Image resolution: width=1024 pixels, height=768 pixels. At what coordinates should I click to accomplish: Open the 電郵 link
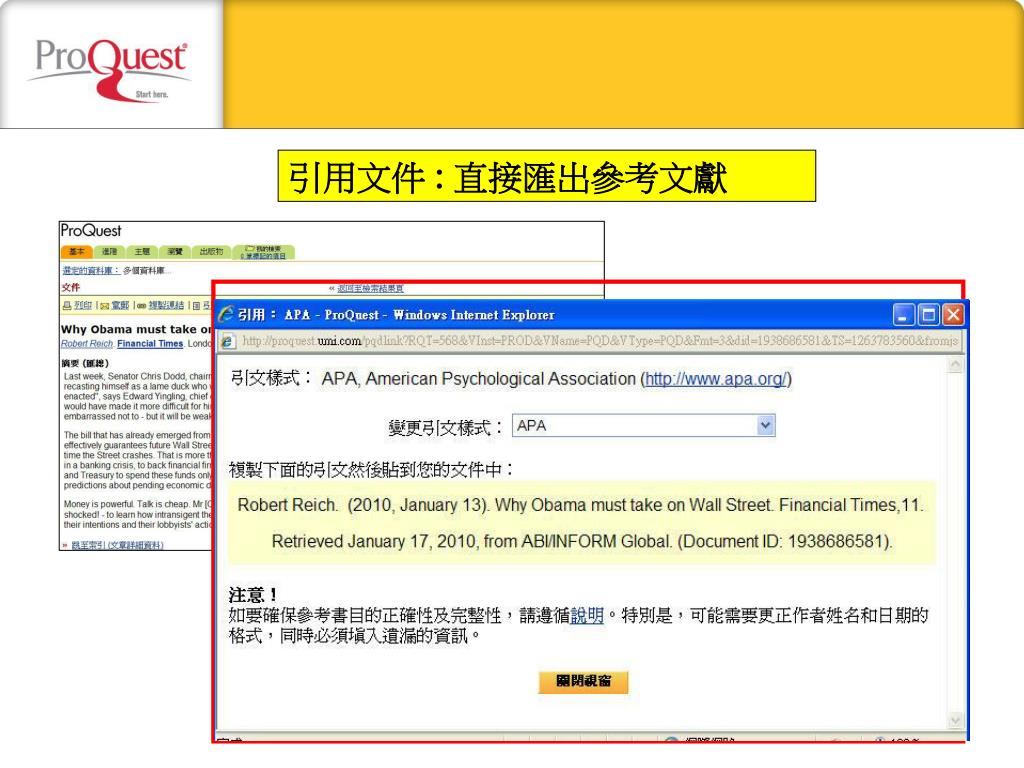(120, 305)
